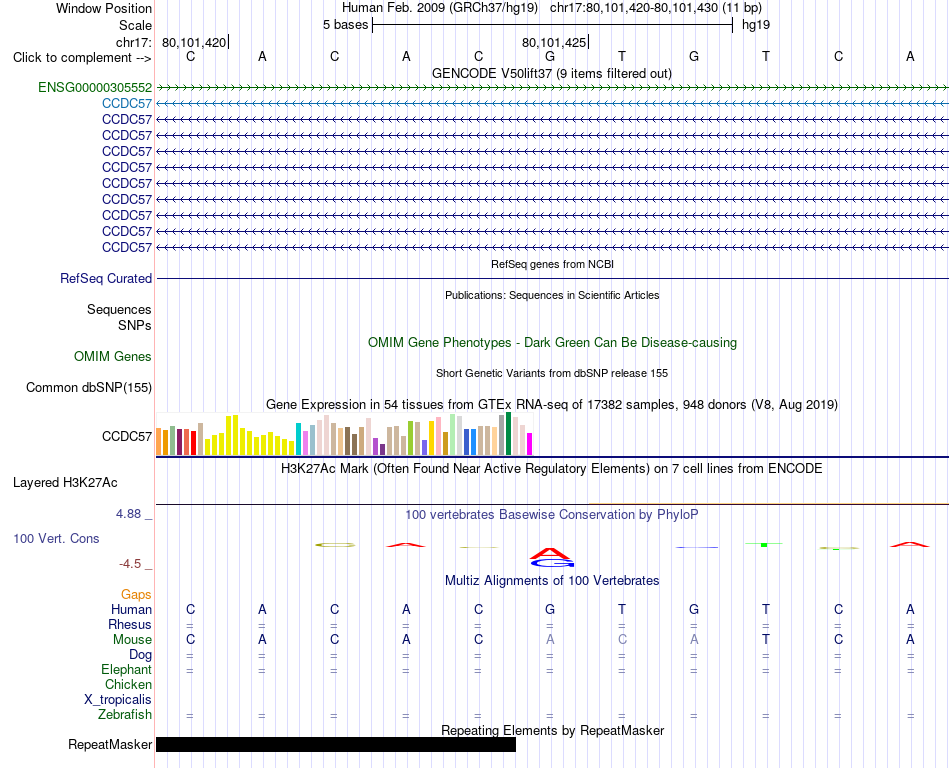Image resolution: width=950 pixels, height=768 pixels.
Task: Click the '5 bases' scale label
Action: tap(345, 25)
